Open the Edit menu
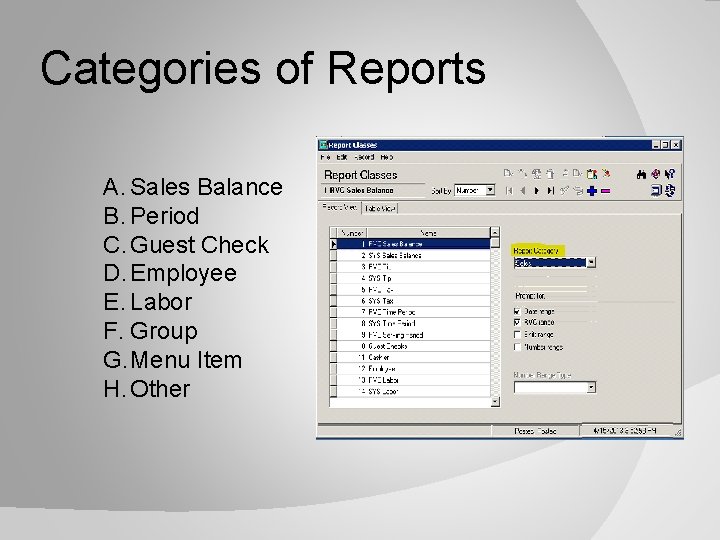 tap(342, 157)
